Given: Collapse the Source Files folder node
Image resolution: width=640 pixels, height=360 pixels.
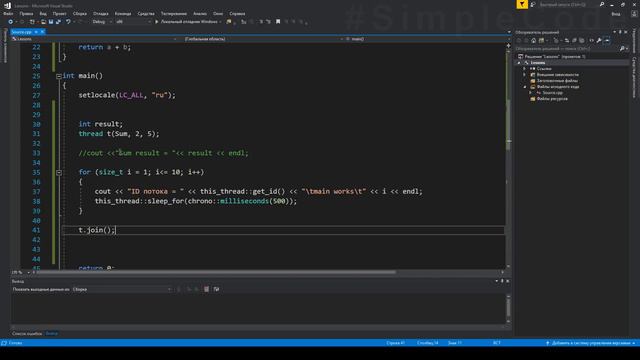Looking at the screenshot, I should (524, 87).
